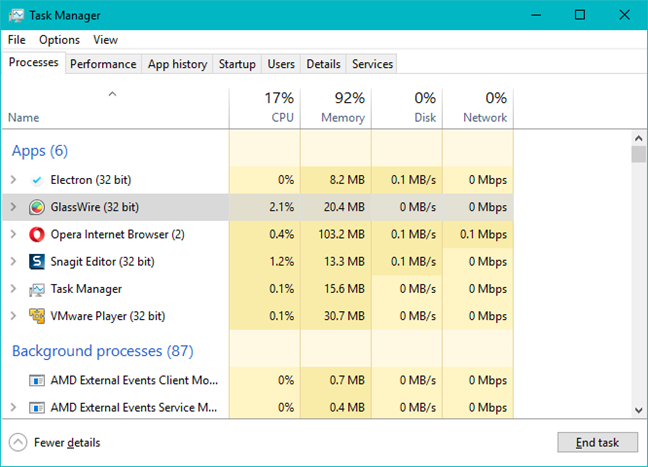Viewport: 648px width, 467px height.
Task: Expand the Opera Internet Browser process group
Action: (x=13, y=234)
